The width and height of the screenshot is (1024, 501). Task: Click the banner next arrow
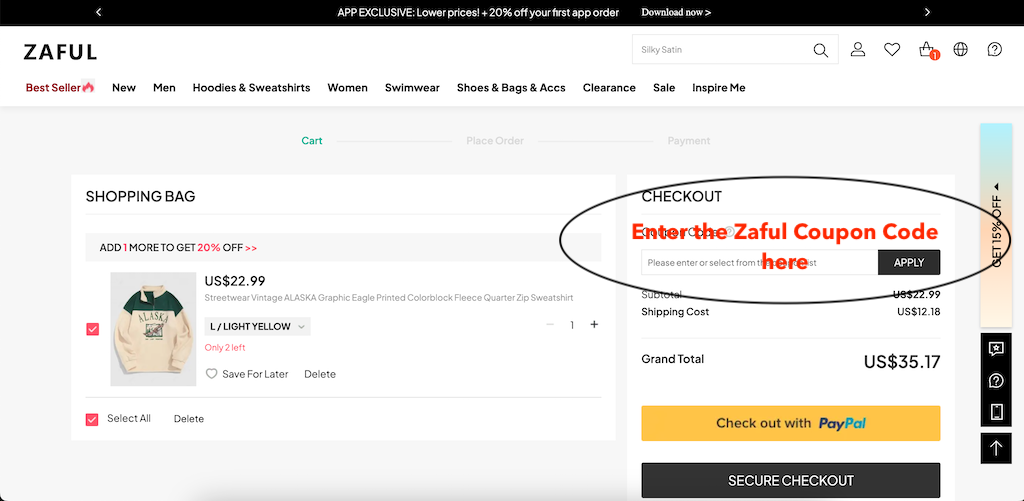point(927,12)
